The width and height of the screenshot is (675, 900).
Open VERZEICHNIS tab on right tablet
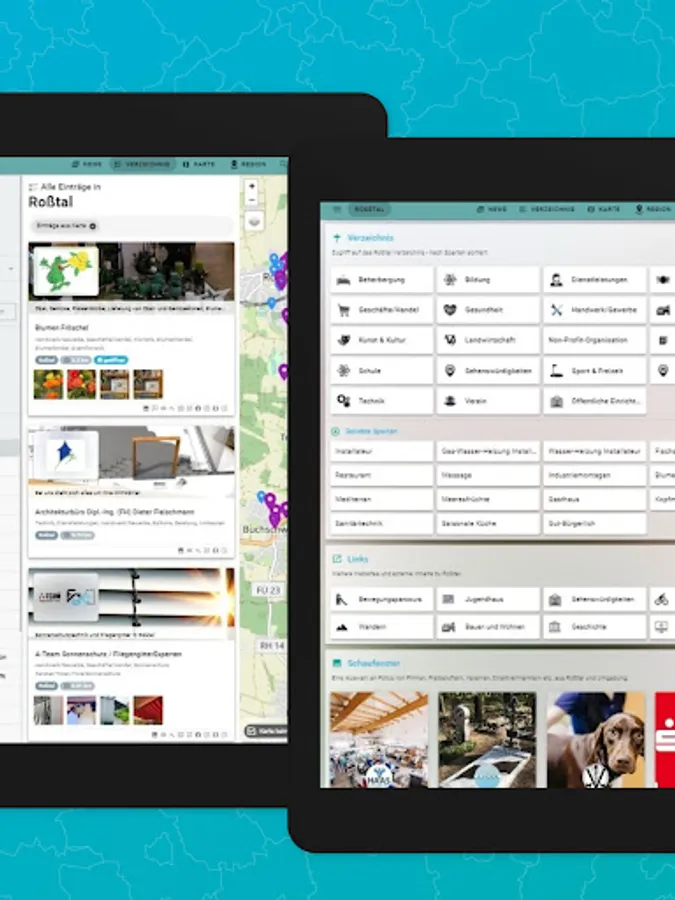coord(547,210)
